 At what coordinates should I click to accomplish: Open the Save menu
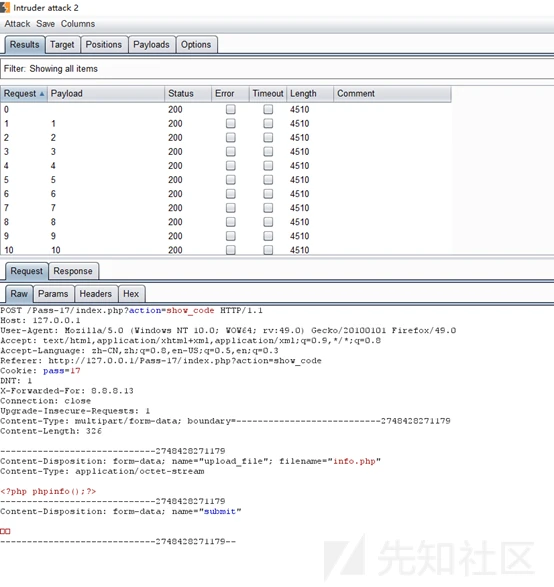pos(45,24)
